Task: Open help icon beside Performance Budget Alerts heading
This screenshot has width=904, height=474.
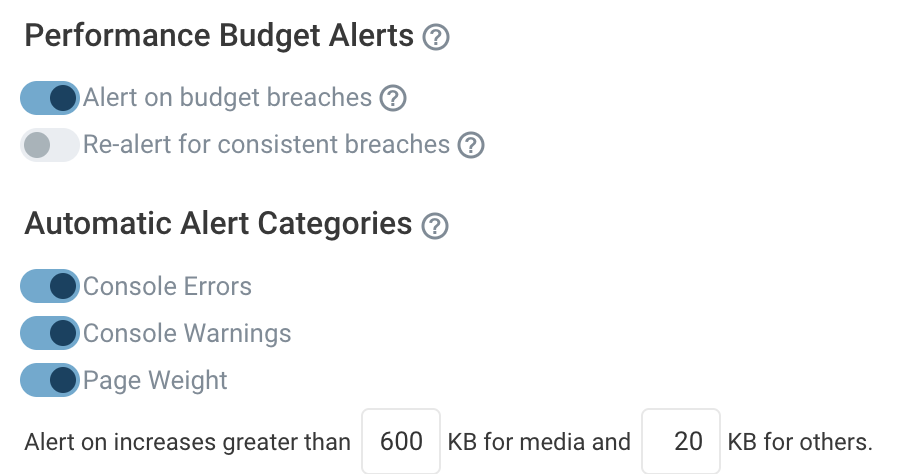Action: [x=436, y=38]
